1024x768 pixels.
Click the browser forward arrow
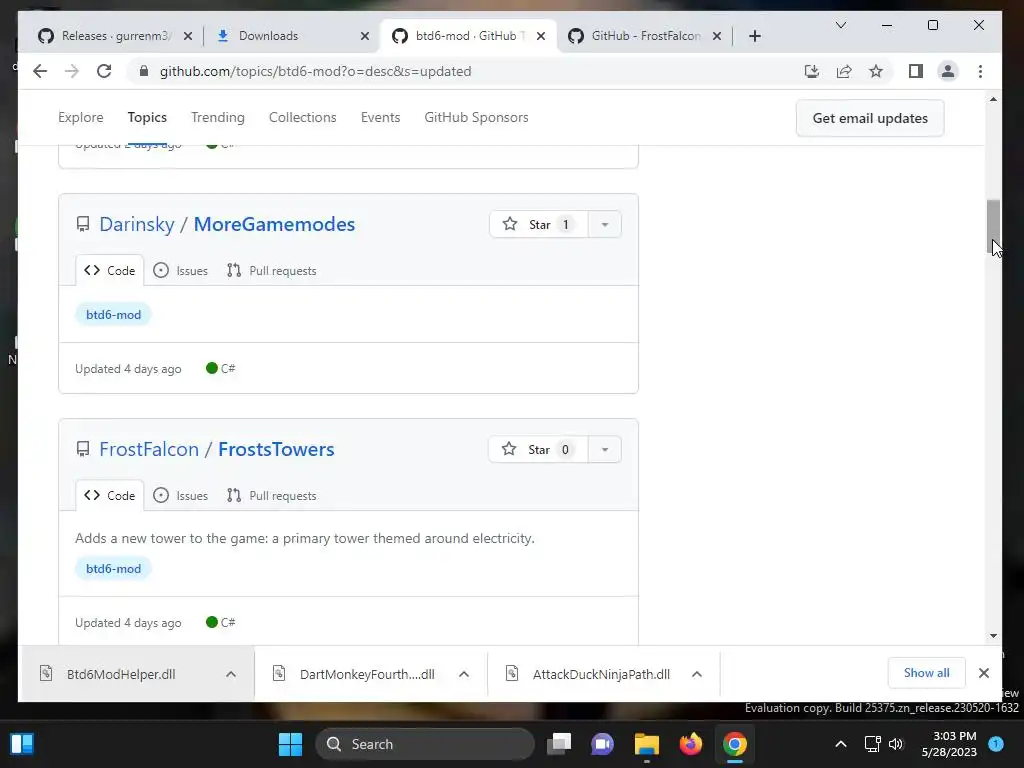[x=72, y=71]
